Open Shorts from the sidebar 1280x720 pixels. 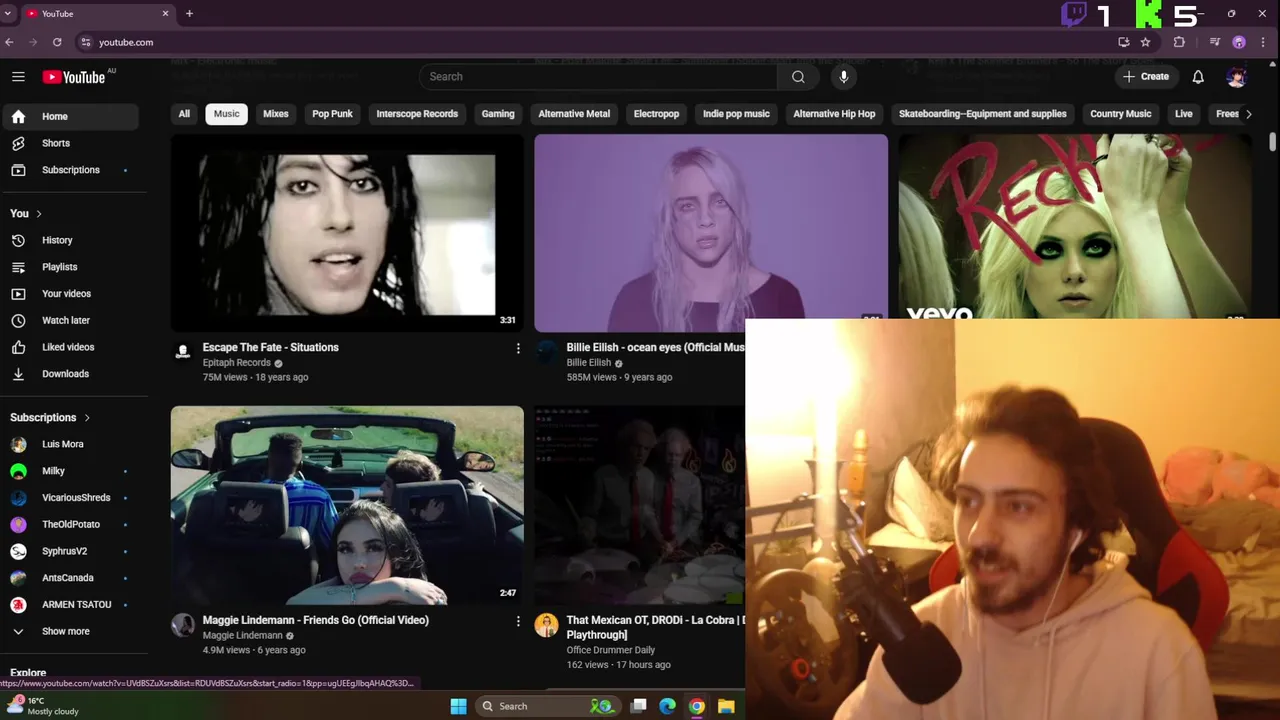pos(70,143)
